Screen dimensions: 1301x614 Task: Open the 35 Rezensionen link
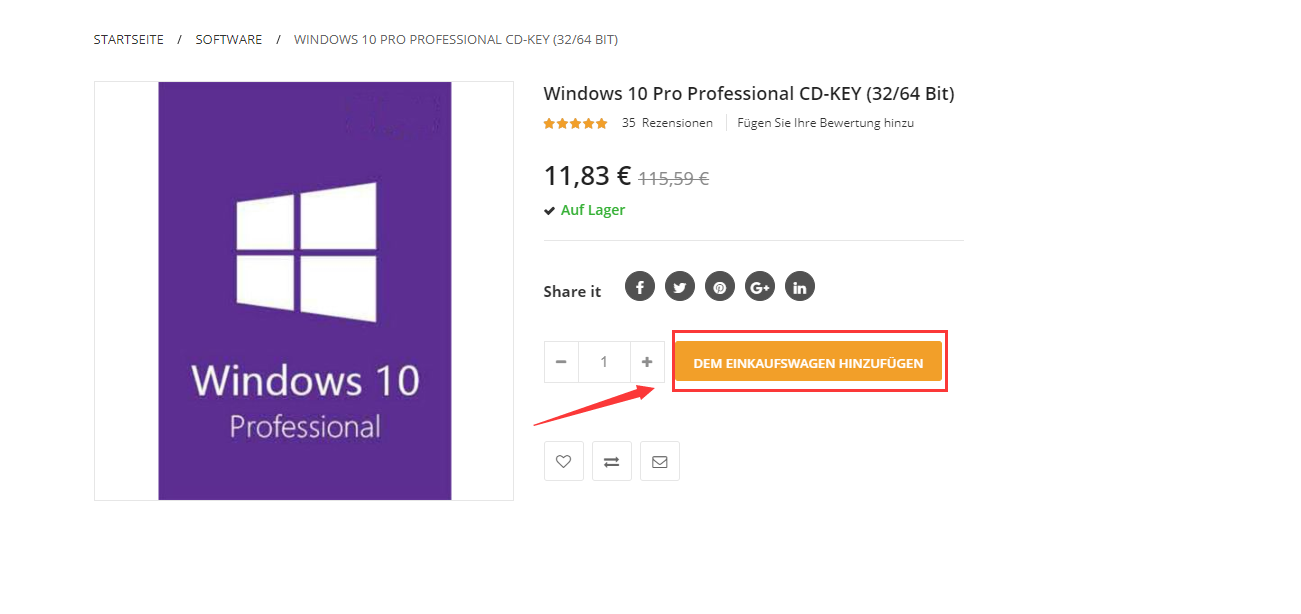point(667,123)
